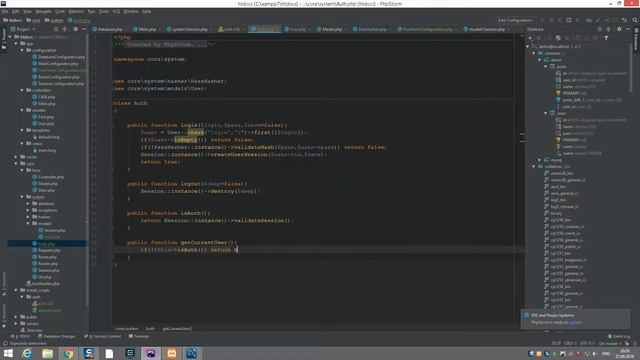Open File Explorer from taskbar
The width and height of the screenshot is (640, 360).
point(47,353)
